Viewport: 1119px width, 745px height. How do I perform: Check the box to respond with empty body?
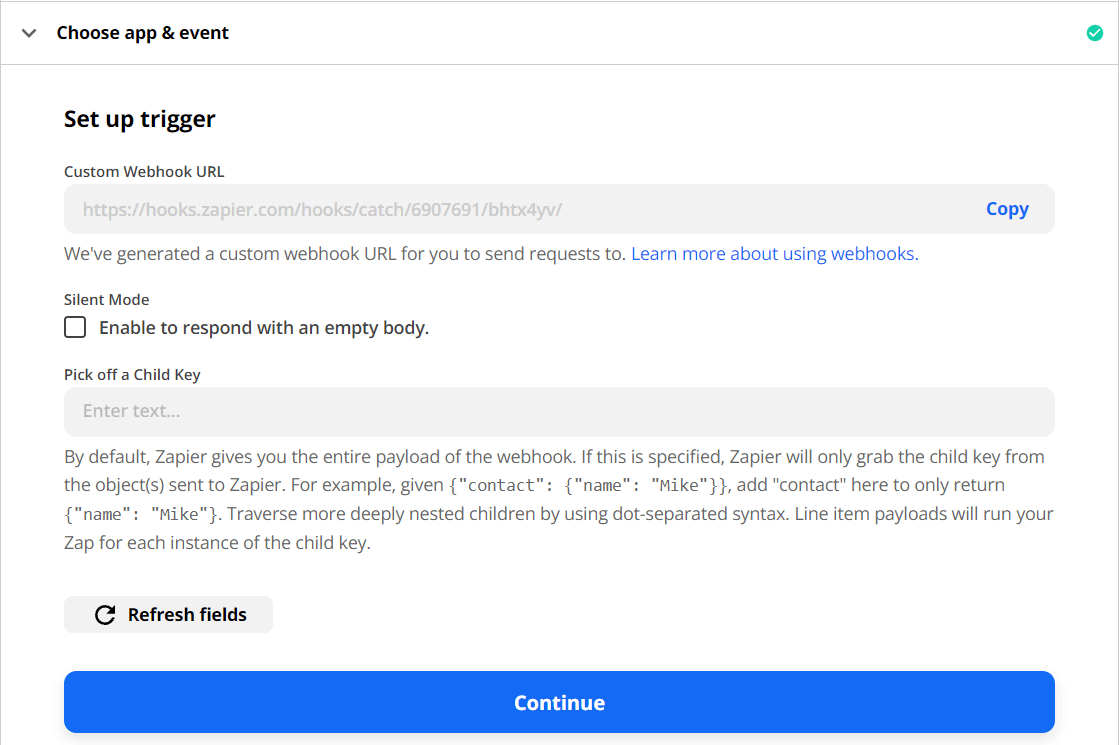pos(75,327)
